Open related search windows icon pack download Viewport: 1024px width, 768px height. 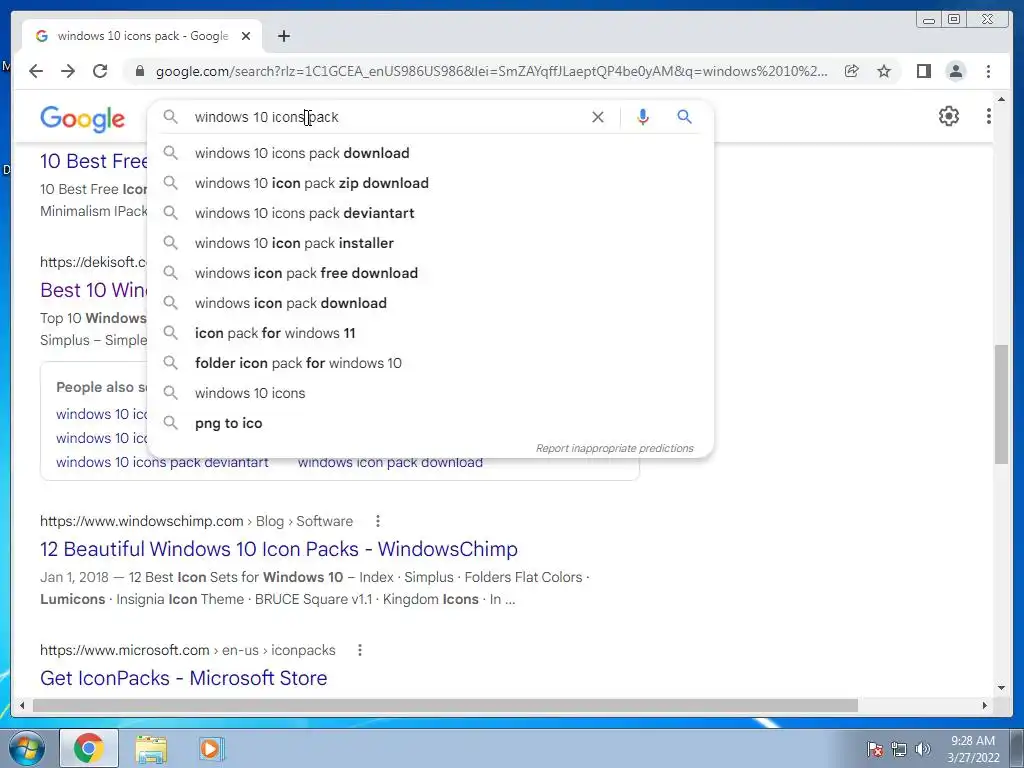(391, 462)
